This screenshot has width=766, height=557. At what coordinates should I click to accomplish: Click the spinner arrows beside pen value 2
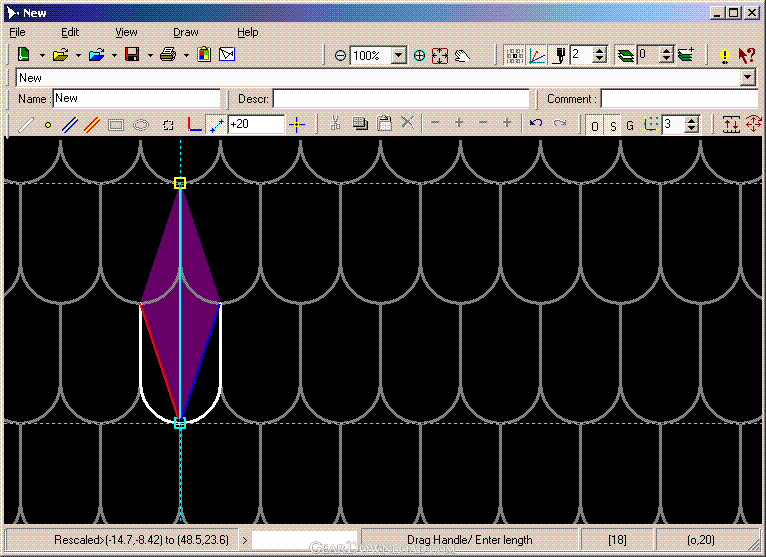(600, 55)
